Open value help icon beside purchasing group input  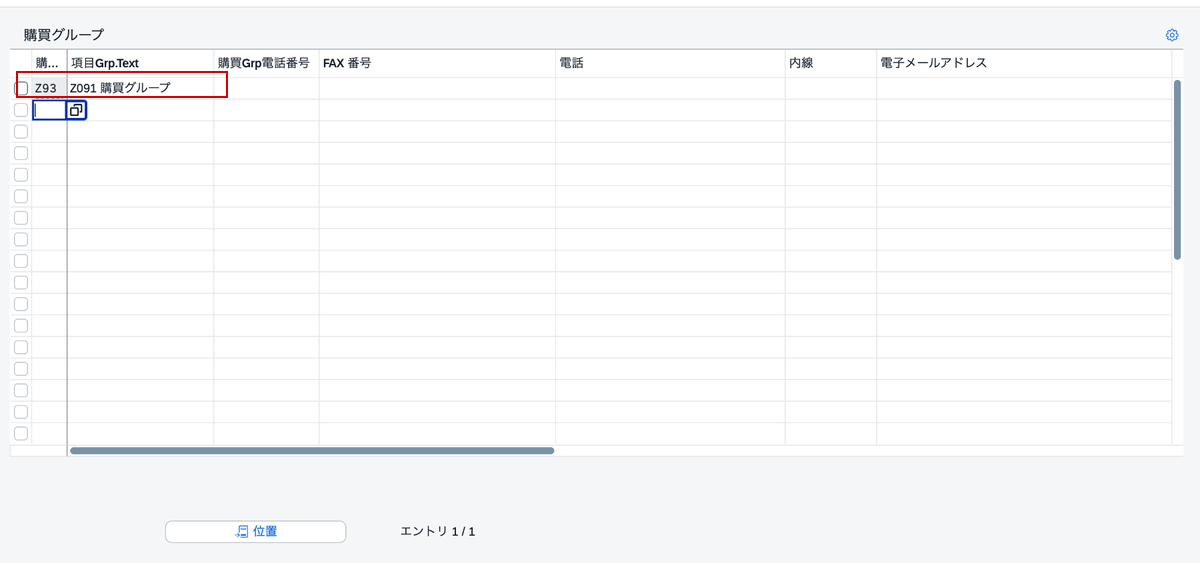pos(76,110)
